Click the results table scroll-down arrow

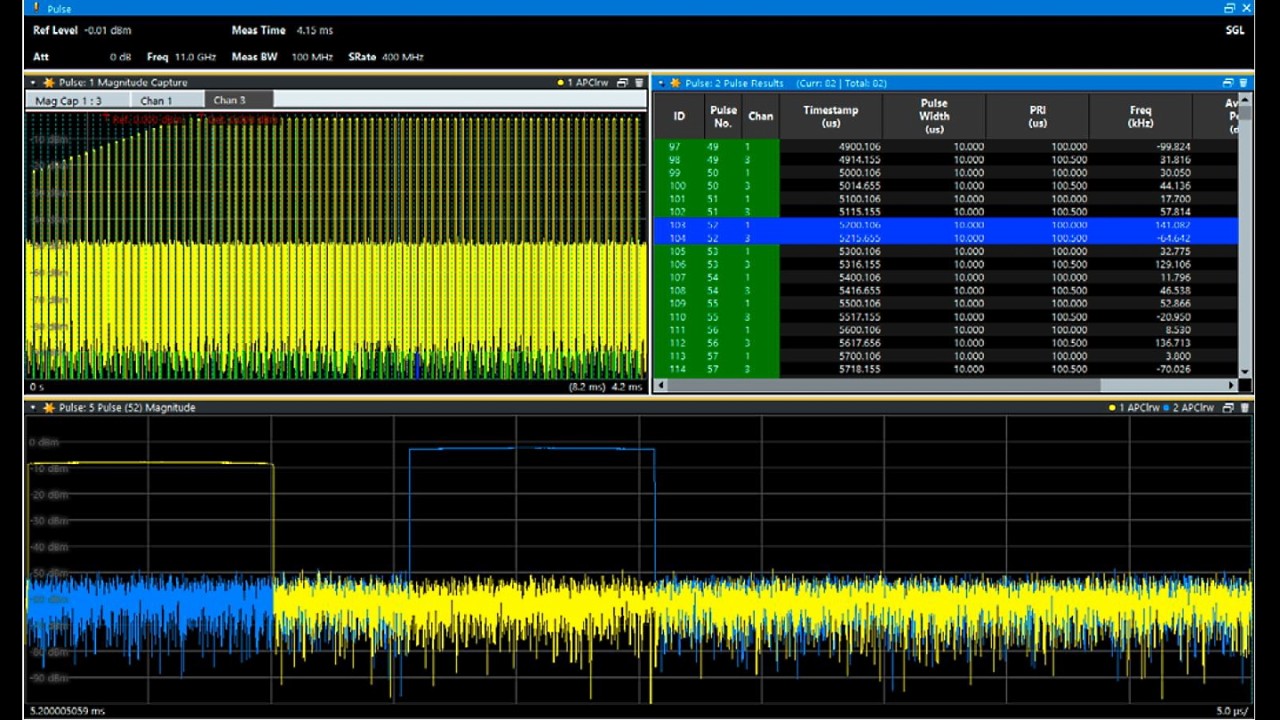[x=1245, y=372]
